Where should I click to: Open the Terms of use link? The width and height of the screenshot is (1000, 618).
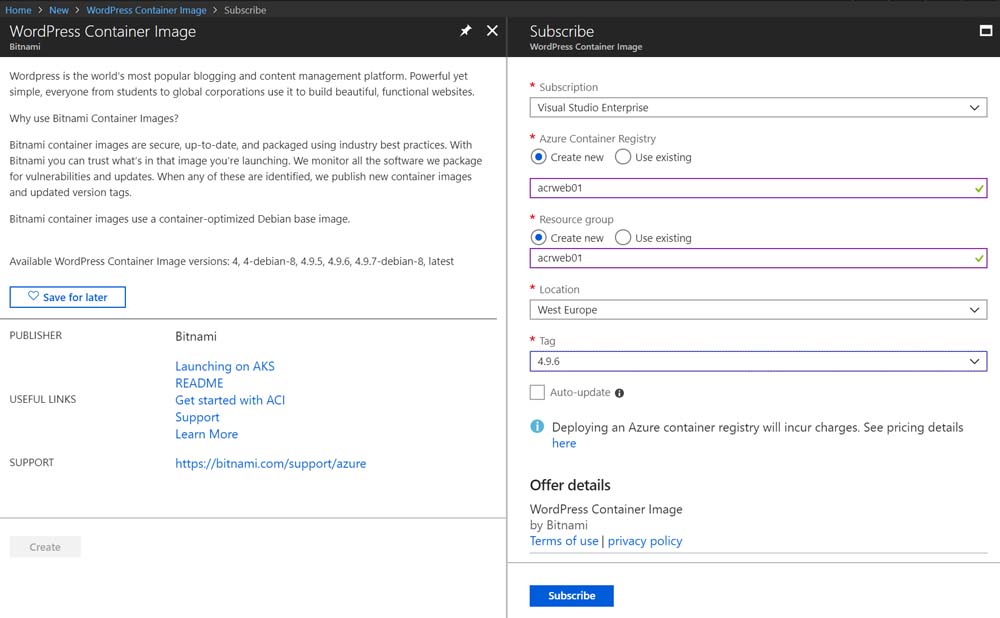pyautogui.click(x=564, y=541)
